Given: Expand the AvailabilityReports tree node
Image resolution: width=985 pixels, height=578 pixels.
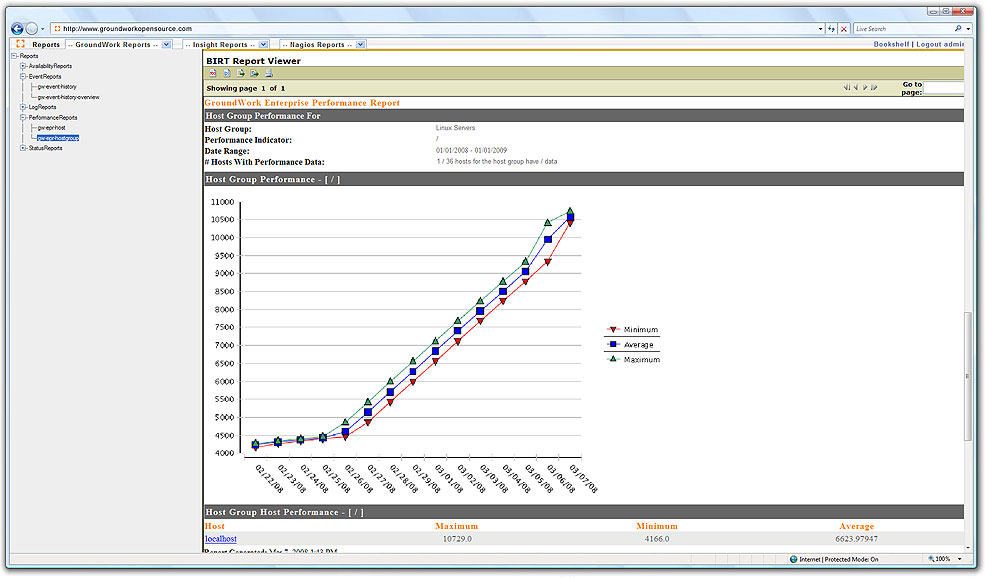Looking at the screenshot, I should pyautogui.click(x=23, y=66).
